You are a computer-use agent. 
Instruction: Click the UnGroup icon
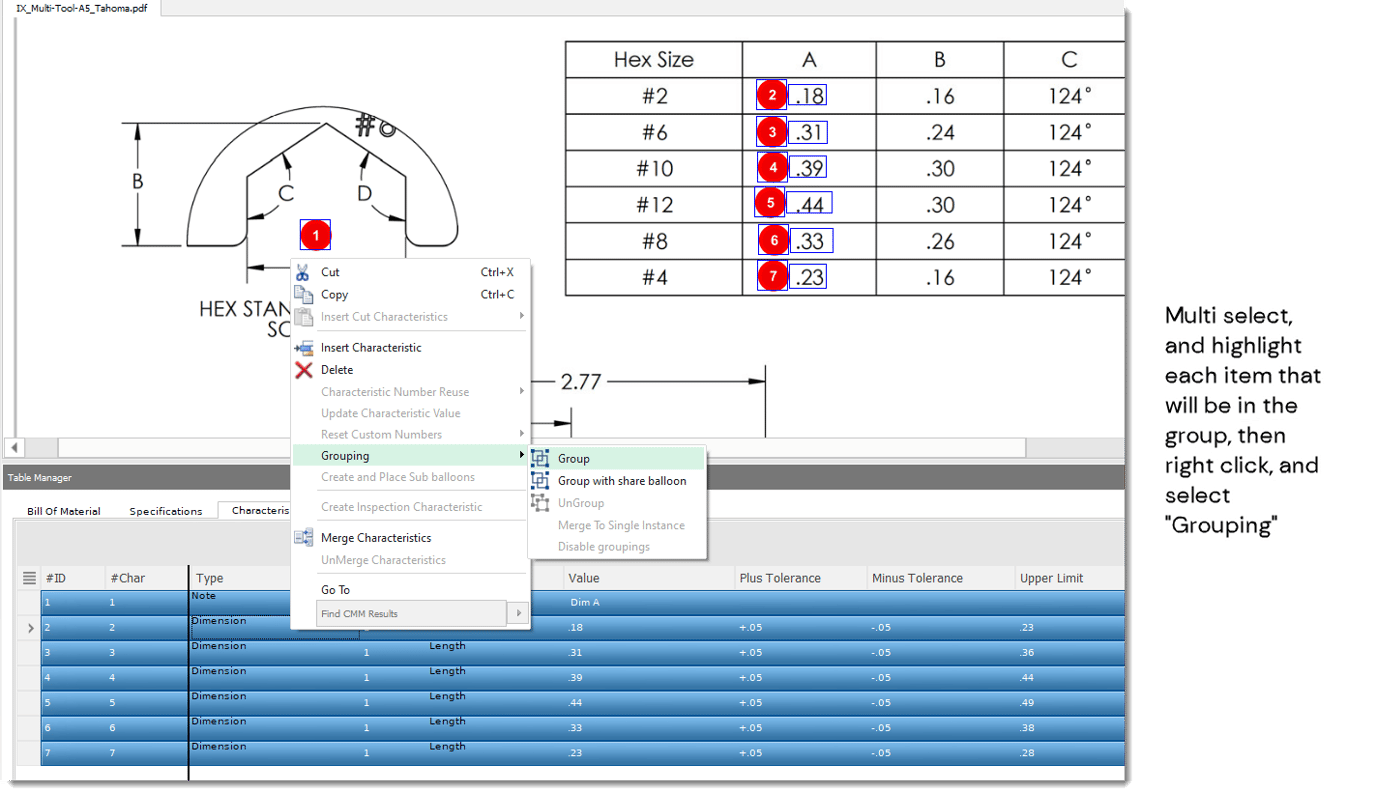[x=540, y=502]
